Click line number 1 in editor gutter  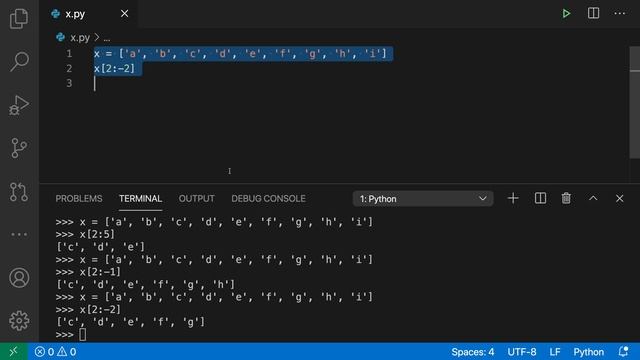(69, 53)
